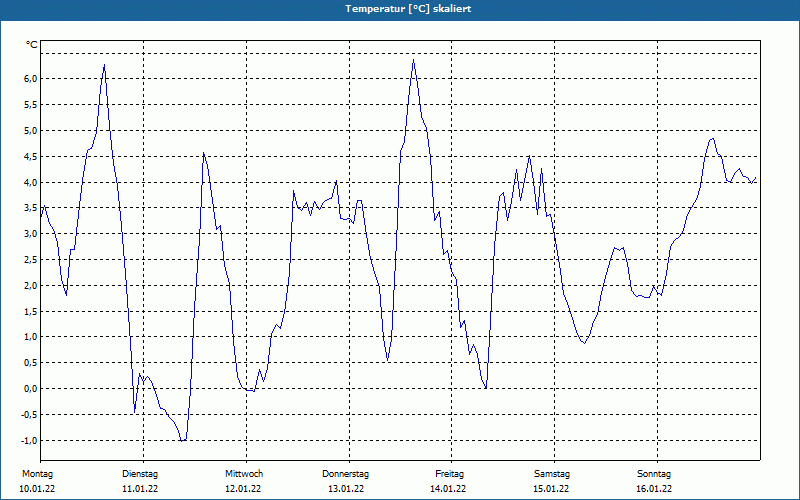Click the Monday temperature peak above 6,0
The width and height of the screenshot is (800, 500).
point(104,65)
